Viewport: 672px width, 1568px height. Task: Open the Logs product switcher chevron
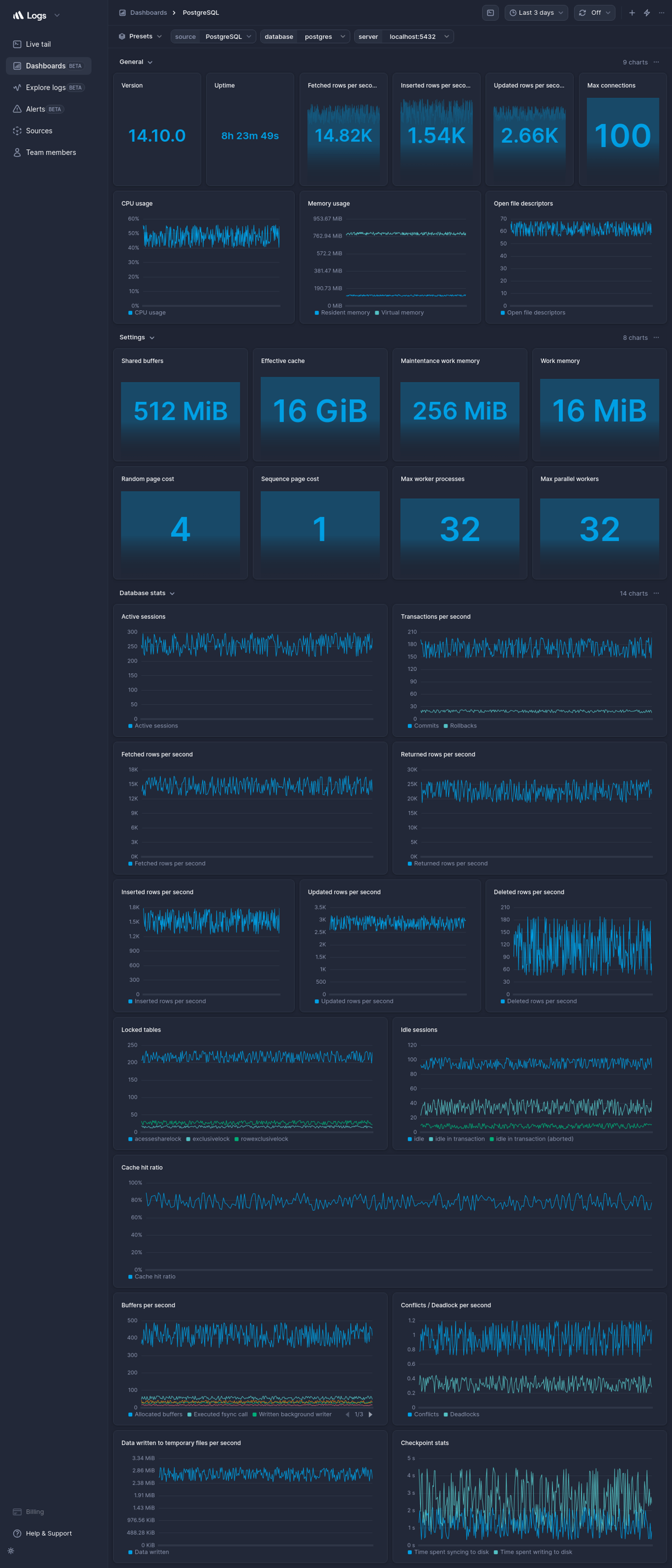57,15
